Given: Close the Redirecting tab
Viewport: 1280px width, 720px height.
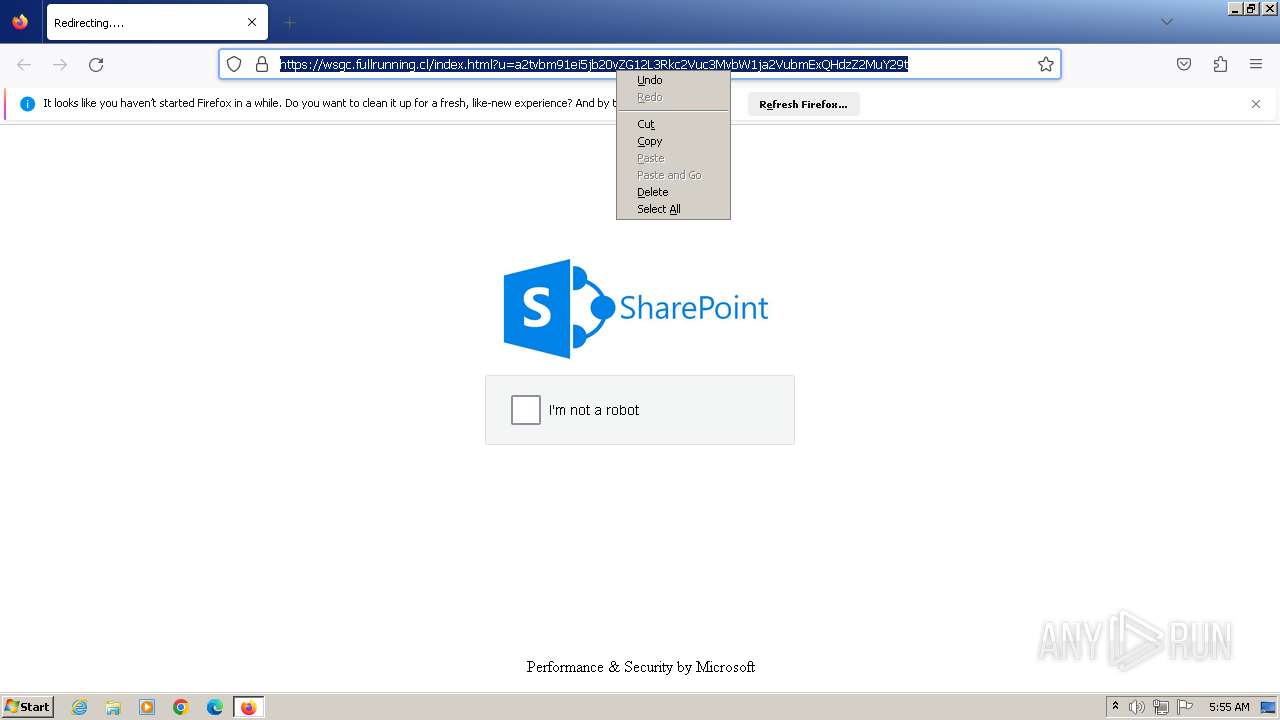Looking at the screenshot, I should 252,22.
